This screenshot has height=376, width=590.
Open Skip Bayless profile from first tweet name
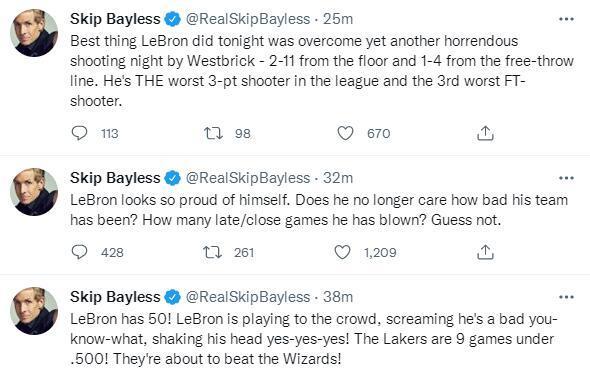115,19
